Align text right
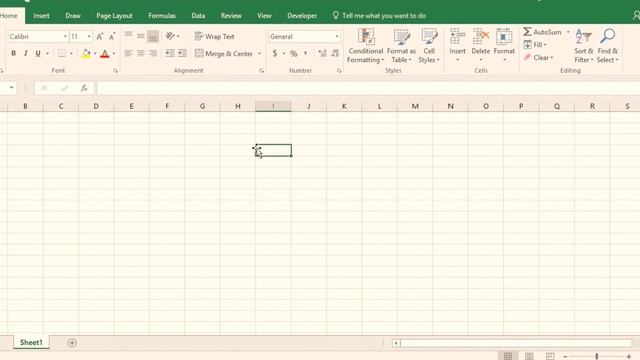The height and width of the screenshot is (360, 640). 153,53
